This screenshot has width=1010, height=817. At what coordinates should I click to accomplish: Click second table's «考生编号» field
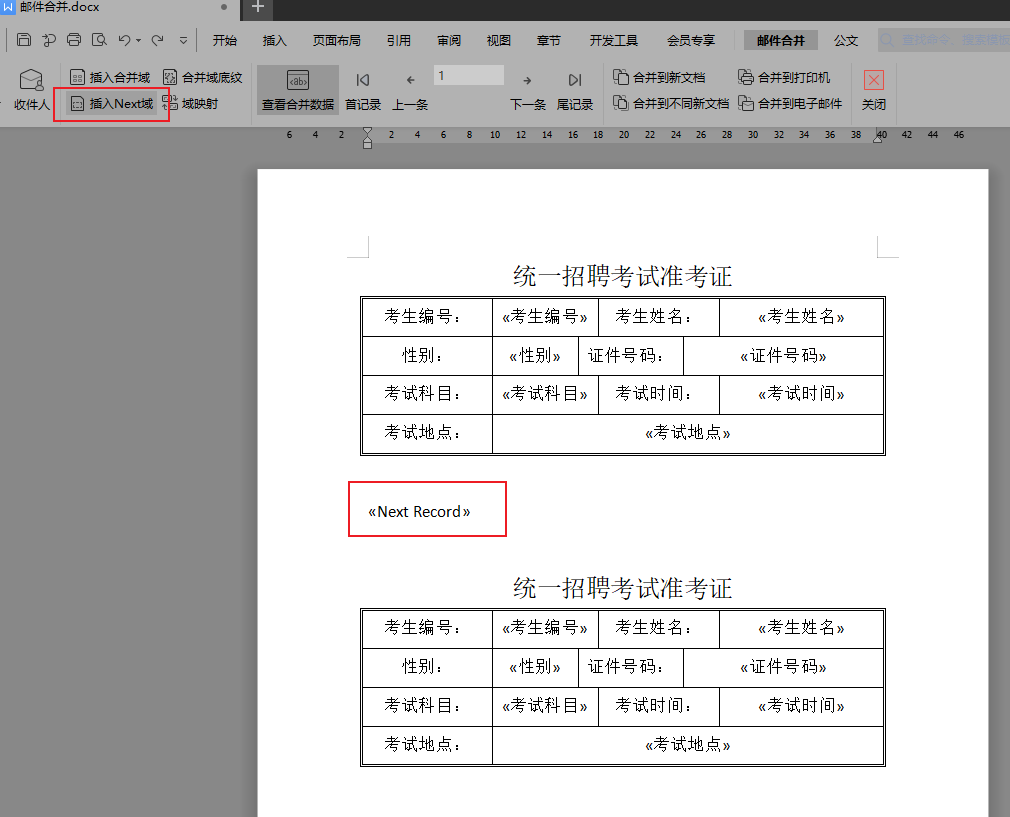point(545,628)
